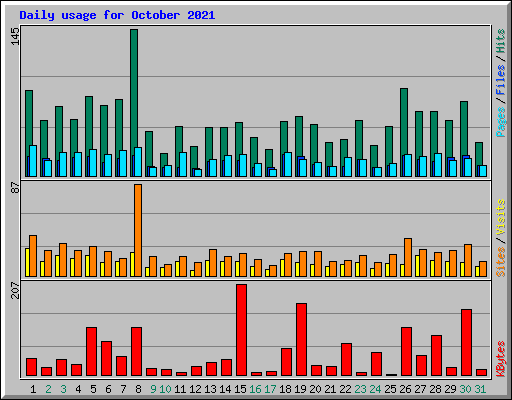Click day label 23 on the x-axis
This screenshot has width=512, height=400.
coord(360,389)
